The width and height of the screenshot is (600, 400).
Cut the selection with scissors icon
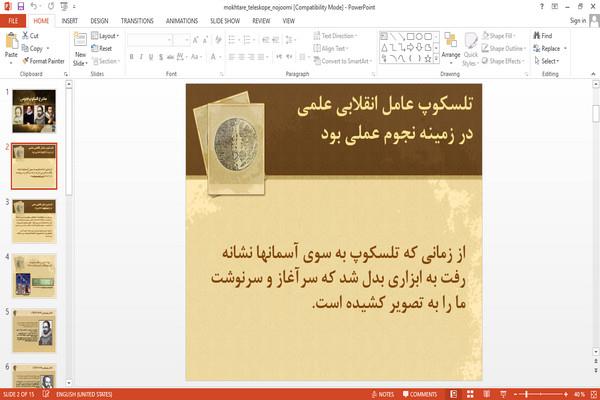25,35
